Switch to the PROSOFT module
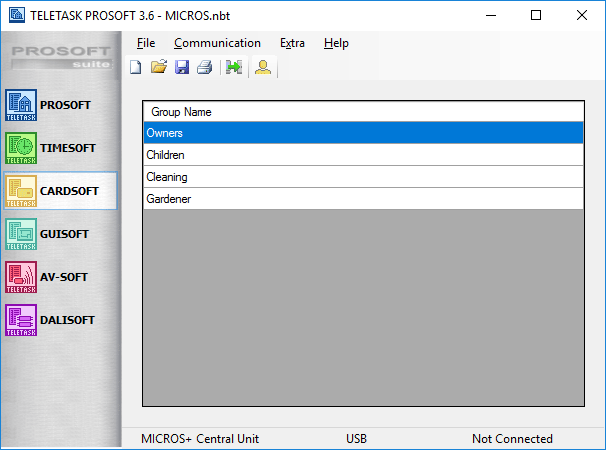The image size is (606, 450). click(x=60, y=104)
